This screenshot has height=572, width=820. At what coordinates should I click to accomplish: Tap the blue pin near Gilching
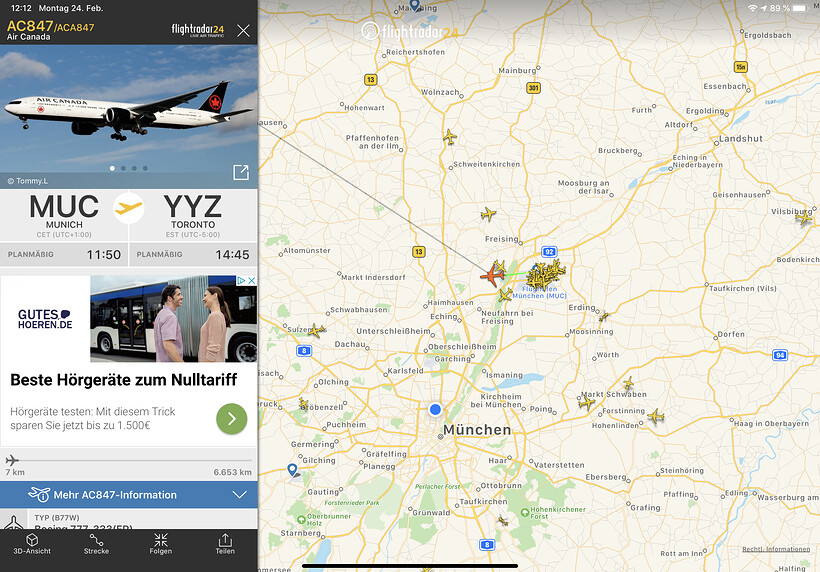[x=293, y=470]
